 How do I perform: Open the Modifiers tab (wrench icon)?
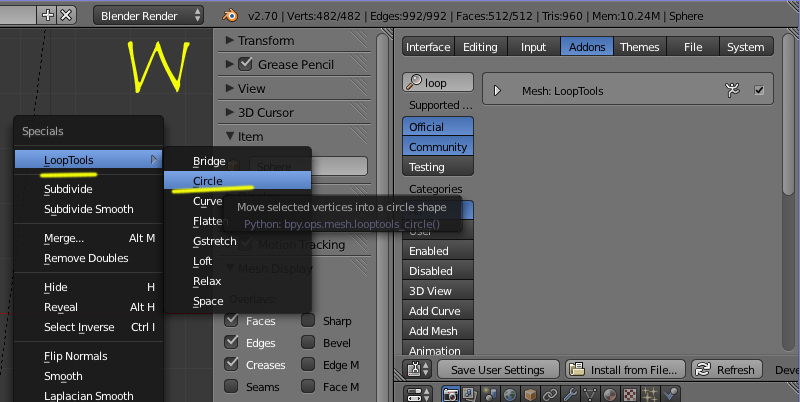tap(570, 394)
